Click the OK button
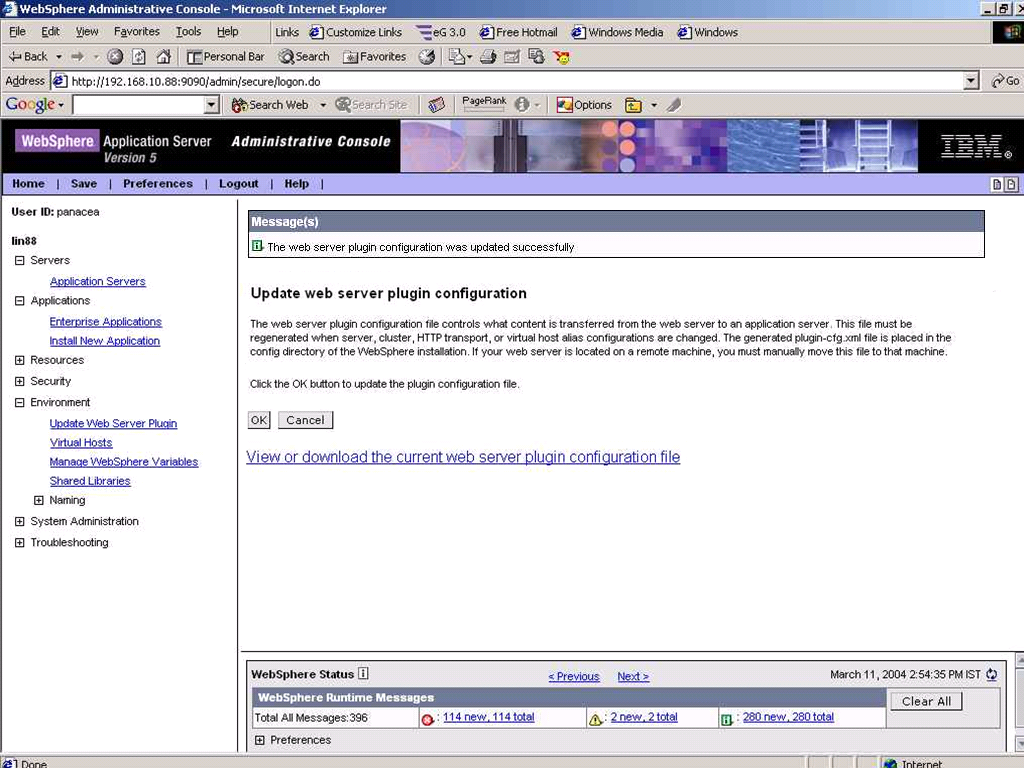 coord(259,420)
